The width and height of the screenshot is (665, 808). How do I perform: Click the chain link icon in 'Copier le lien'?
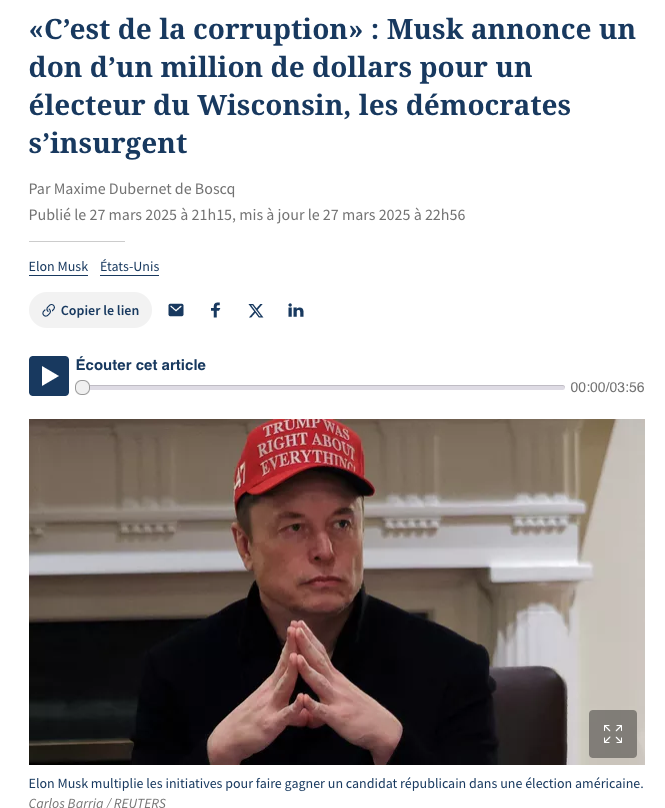tap(48, 310)
